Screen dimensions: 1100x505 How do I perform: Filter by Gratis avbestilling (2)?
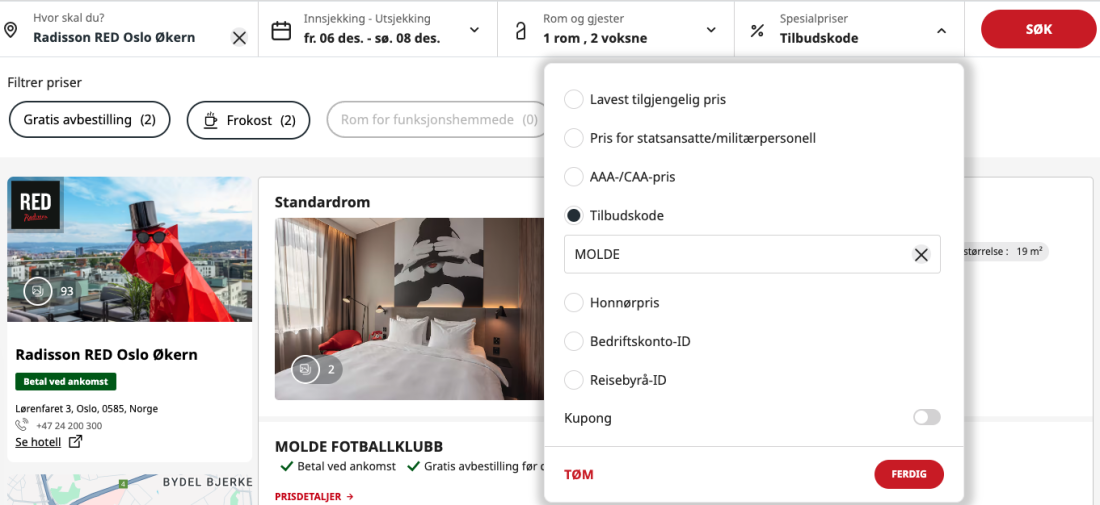pos(90,120)
